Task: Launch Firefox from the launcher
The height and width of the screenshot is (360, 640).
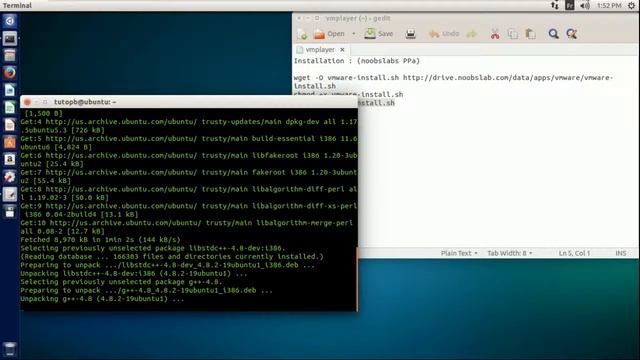Action: pos(10,73)
